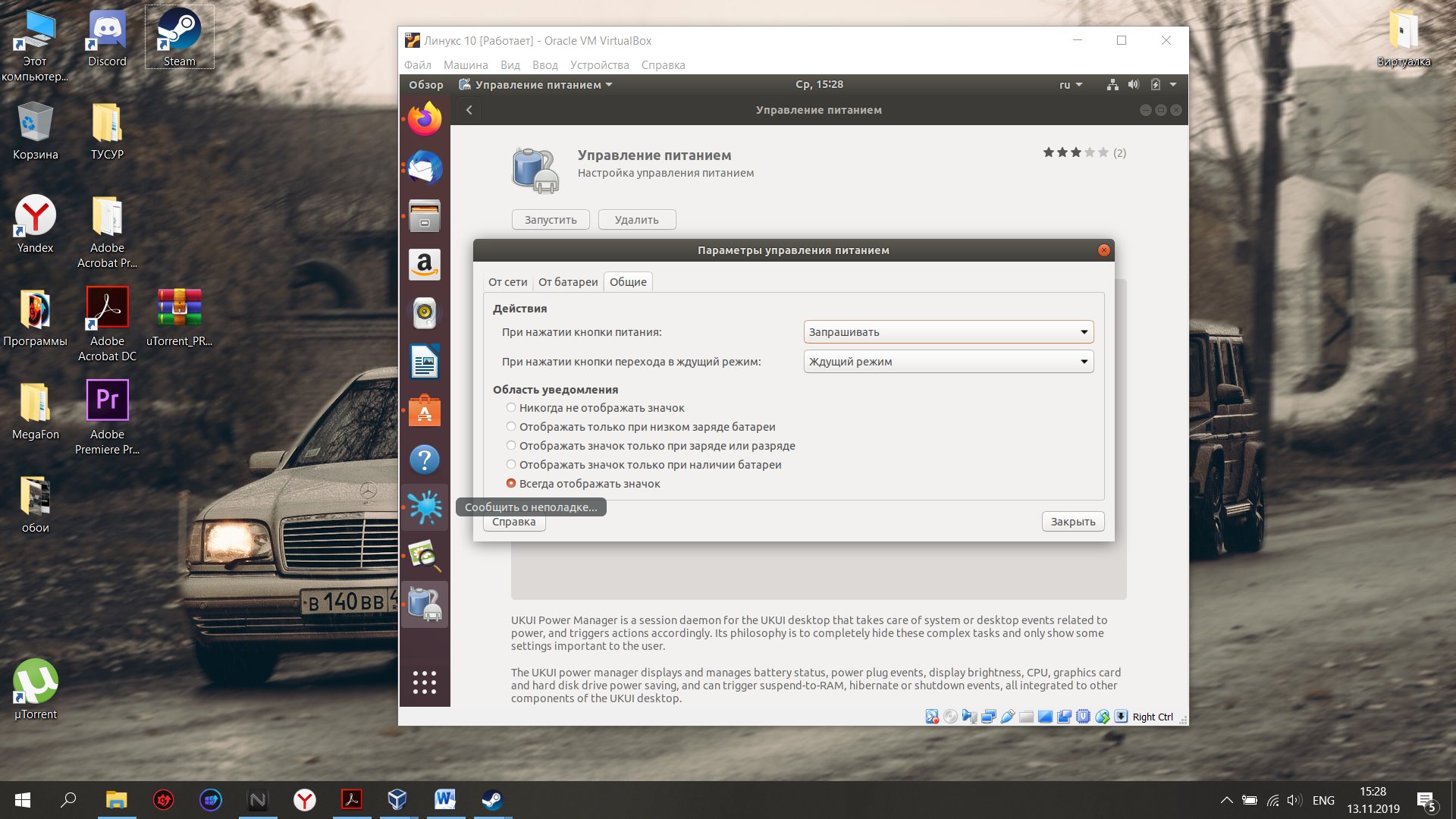This screenshot has width=1456, height=819.
Task: Open the VirtualBox 'Файл' menu
Action: click(x=418, y=65)
